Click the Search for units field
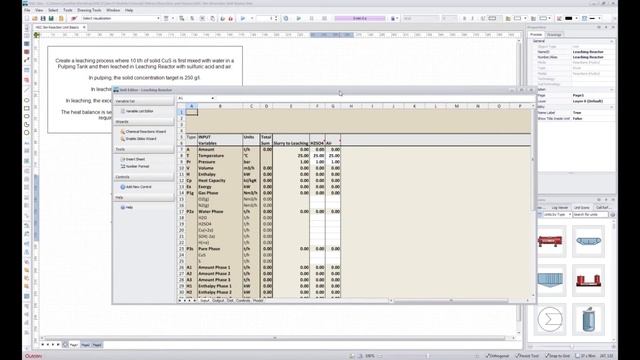This screenshot has height=360, width=640. pos(590,214)
